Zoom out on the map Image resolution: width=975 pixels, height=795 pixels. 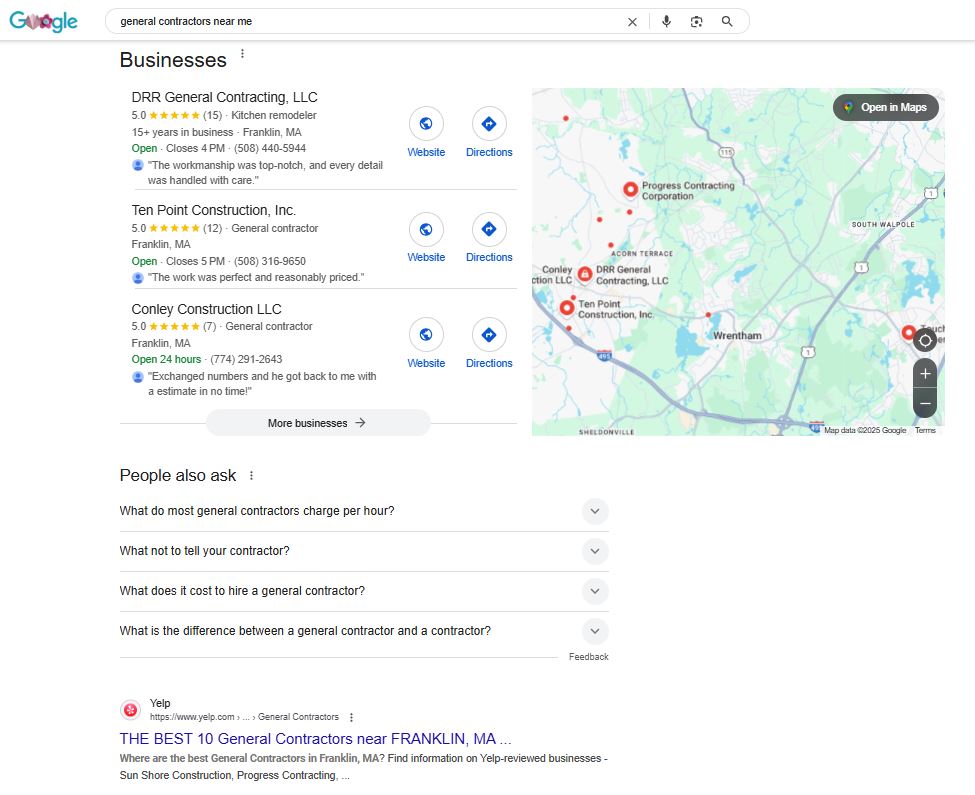[x=925, y=403]
